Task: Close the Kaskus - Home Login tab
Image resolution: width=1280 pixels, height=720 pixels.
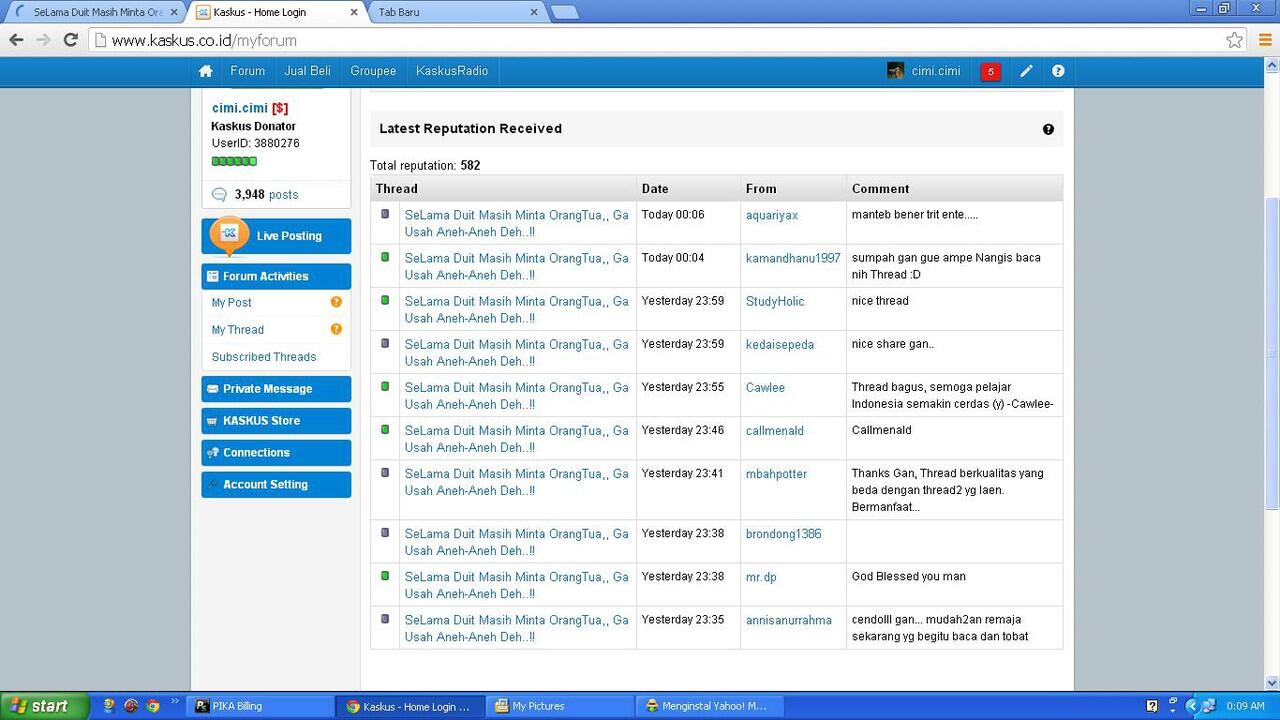Action: click(354, 12)
